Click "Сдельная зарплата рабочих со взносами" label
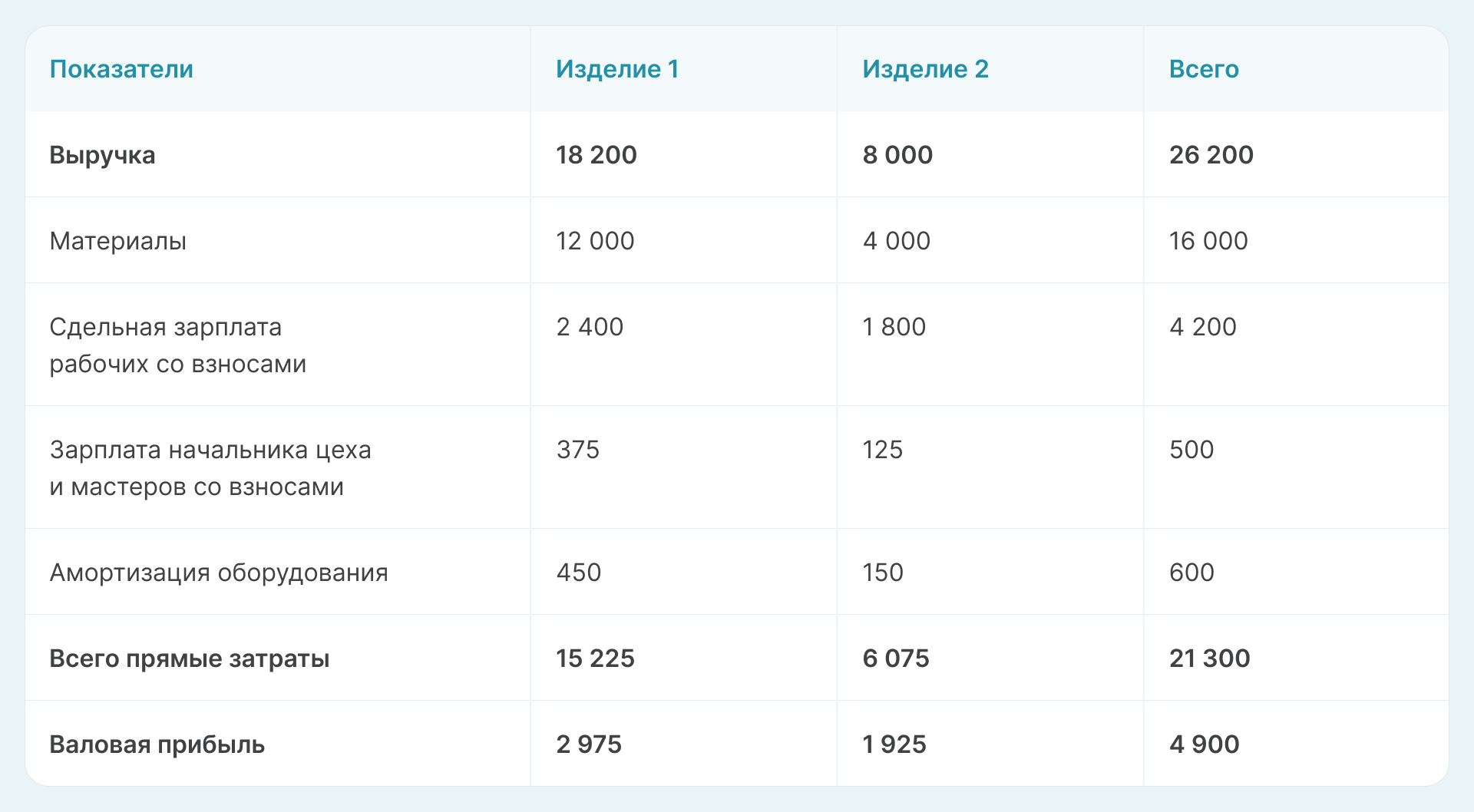This screenshot has height=812, width=1474. coord(177,345)
